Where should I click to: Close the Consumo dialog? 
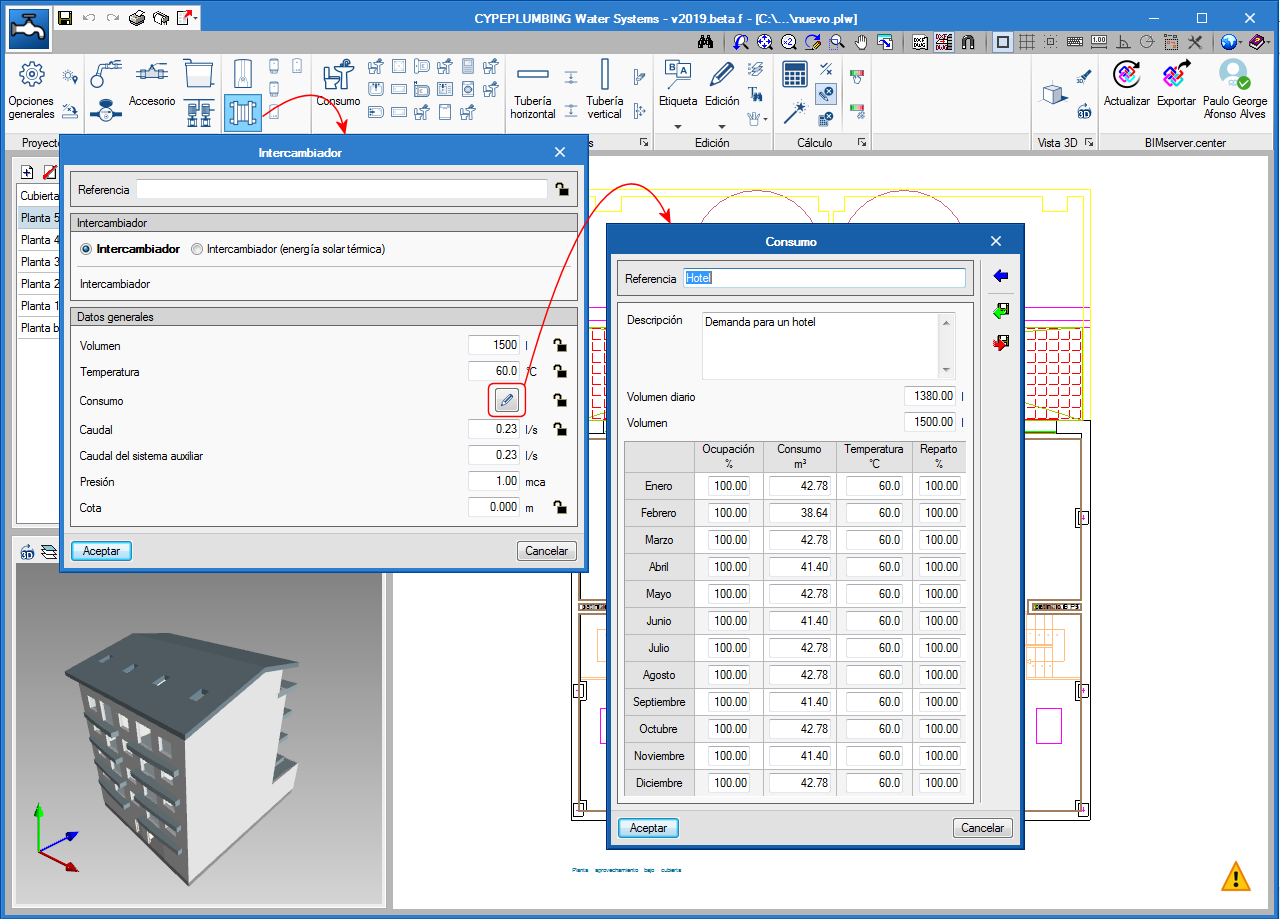point(996,241)
